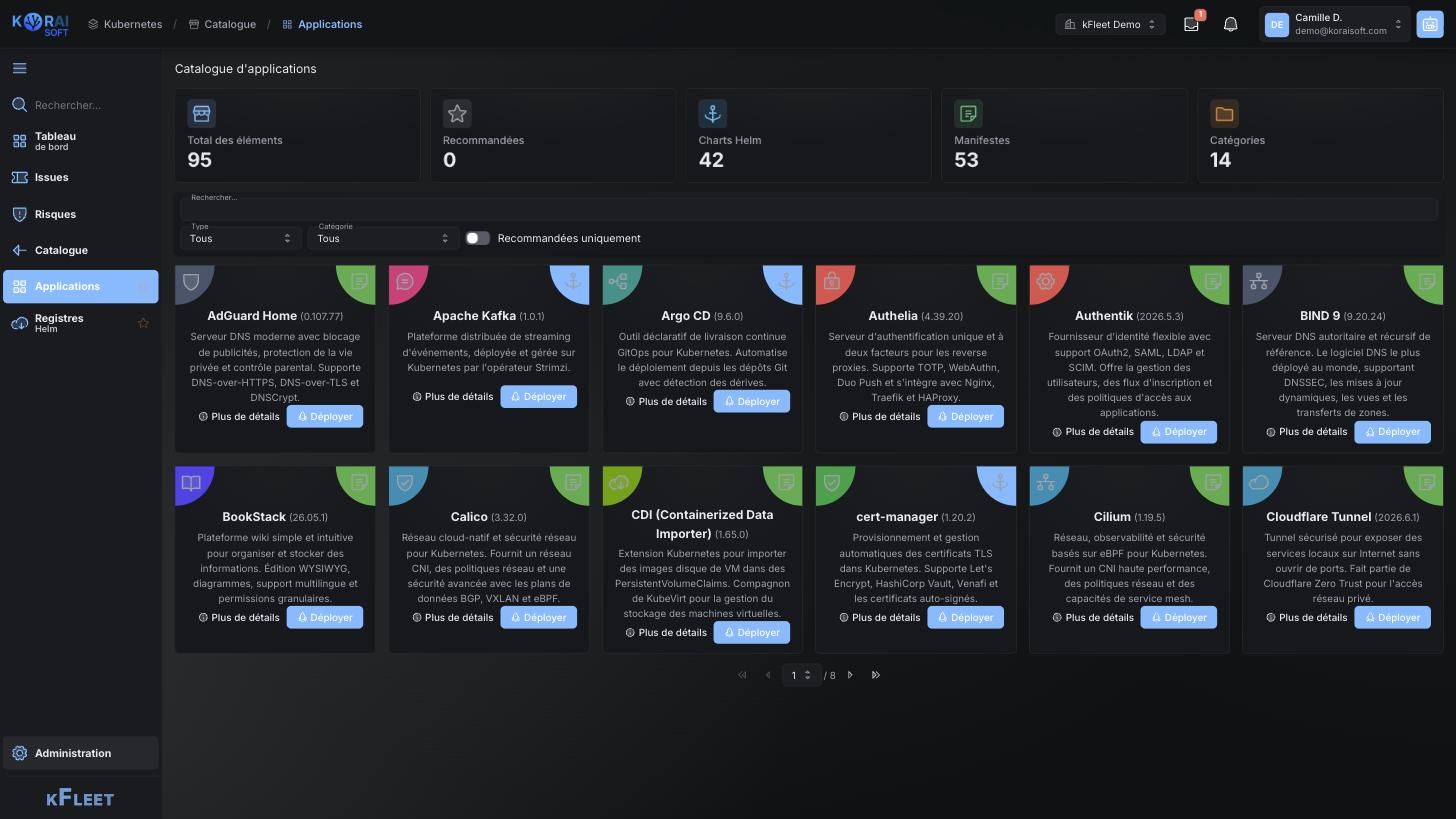Click Applications breadcrumb
This screenshot has height=819, width=1456.
[x=322, y=24]
